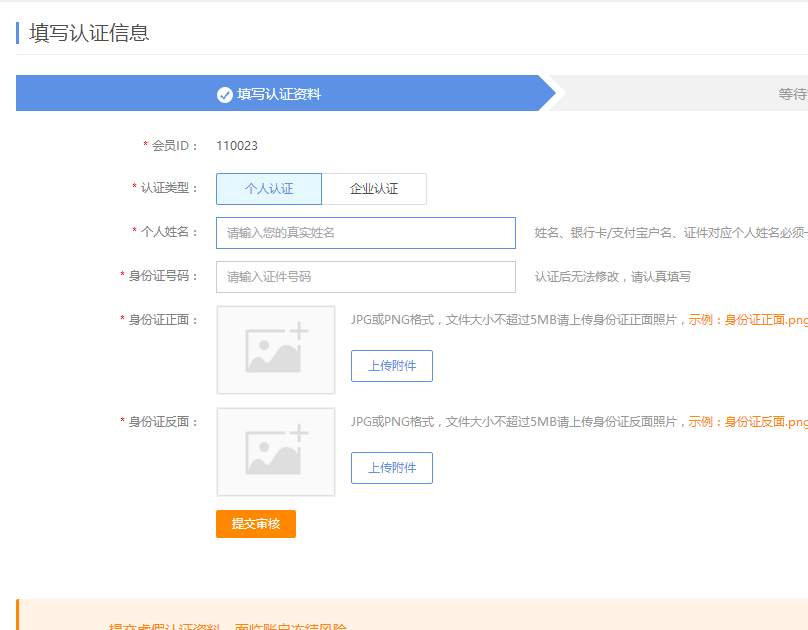Viewport: 808px width, 630px height.
Task: Click the 个人姓名 name input field
Action: click(365, 232)
